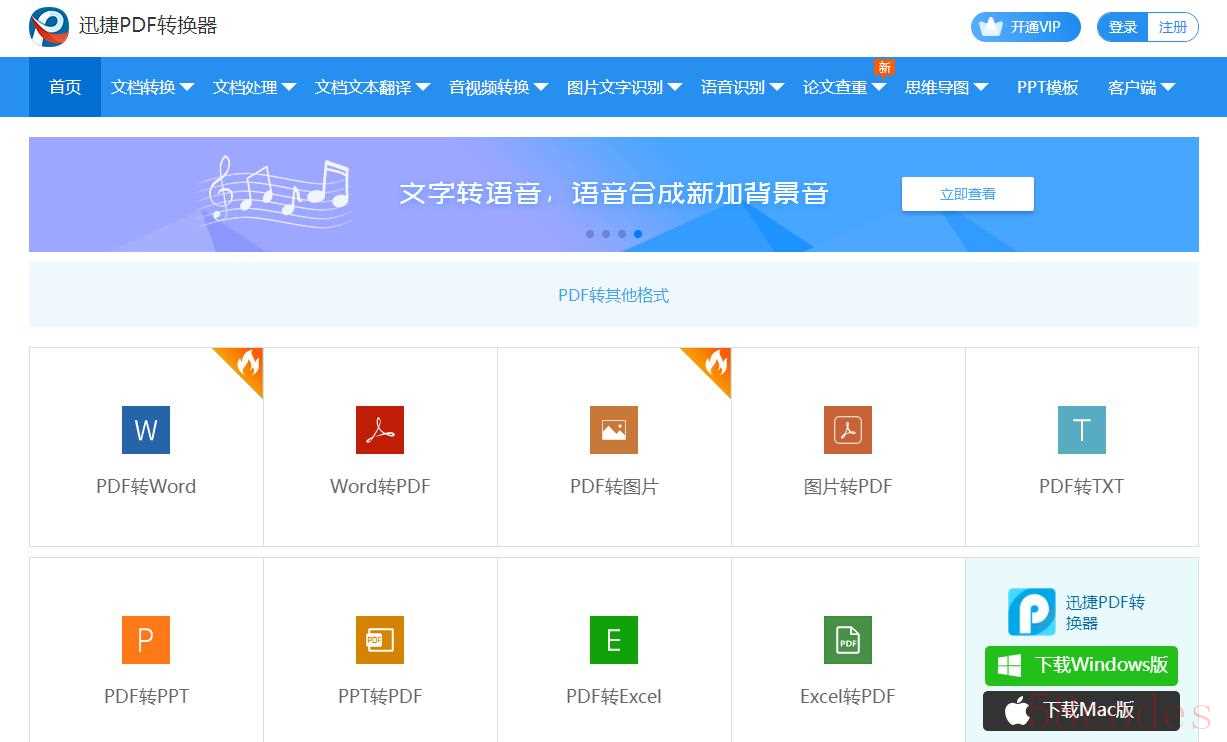The height and width of the screenshot is (742, 1227).
Task: Click the Apple logo in Mac download
Action: [x=1017, y=711]
